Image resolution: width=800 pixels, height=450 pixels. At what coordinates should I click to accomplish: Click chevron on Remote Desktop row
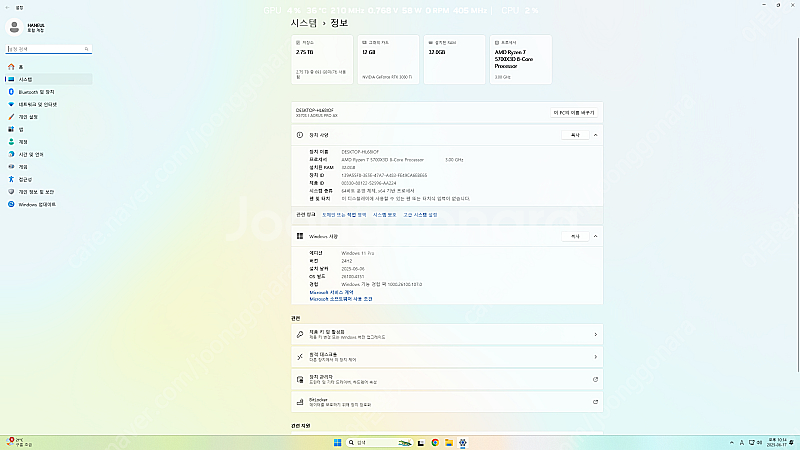tap(595, 357)
